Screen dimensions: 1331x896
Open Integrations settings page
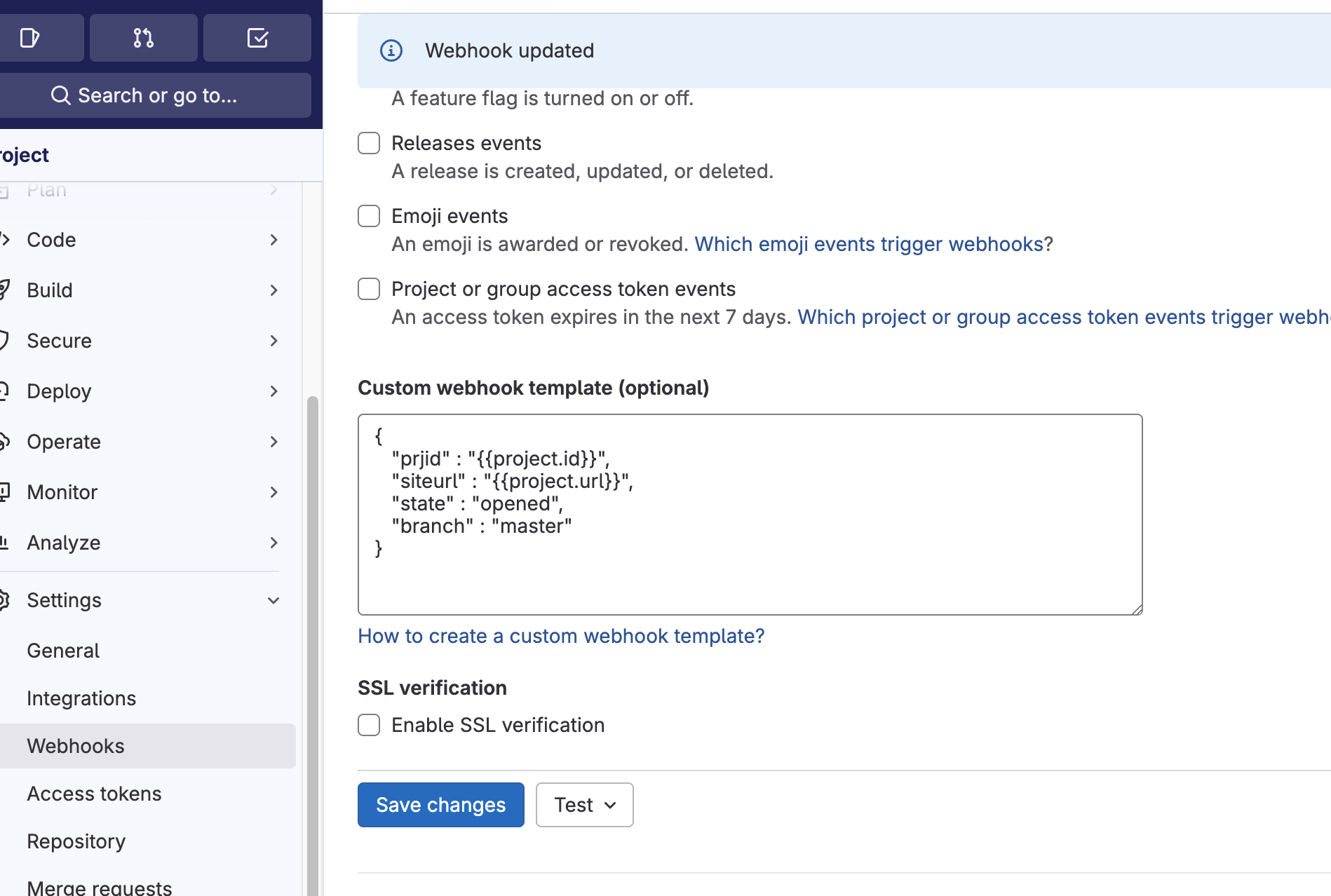[81, 698]
